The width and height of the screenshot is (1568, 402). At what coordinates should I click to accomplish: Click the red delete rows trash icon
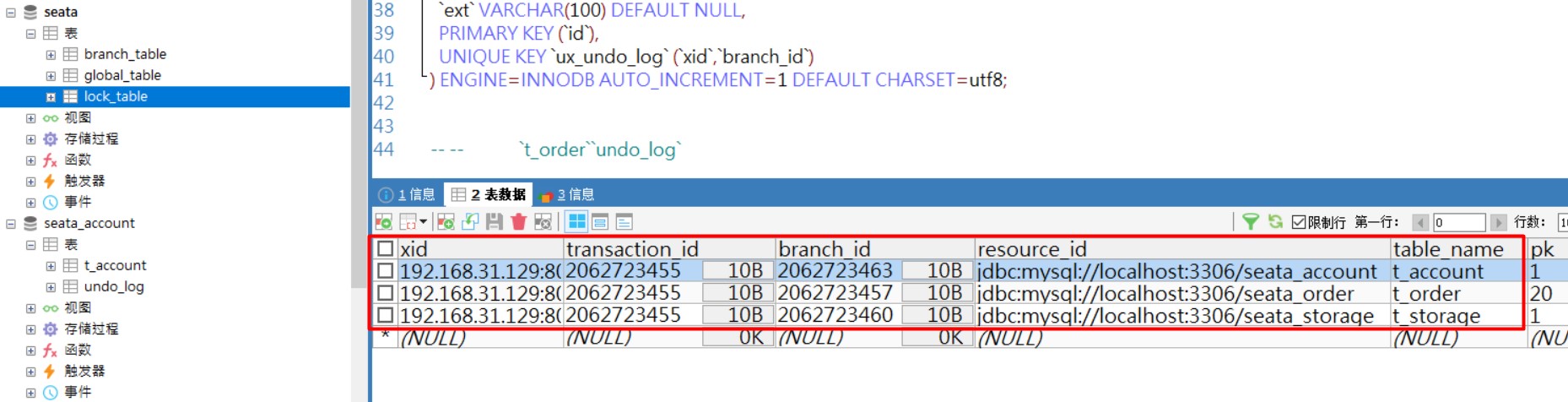pyautogui.click(x=518, y=221)
